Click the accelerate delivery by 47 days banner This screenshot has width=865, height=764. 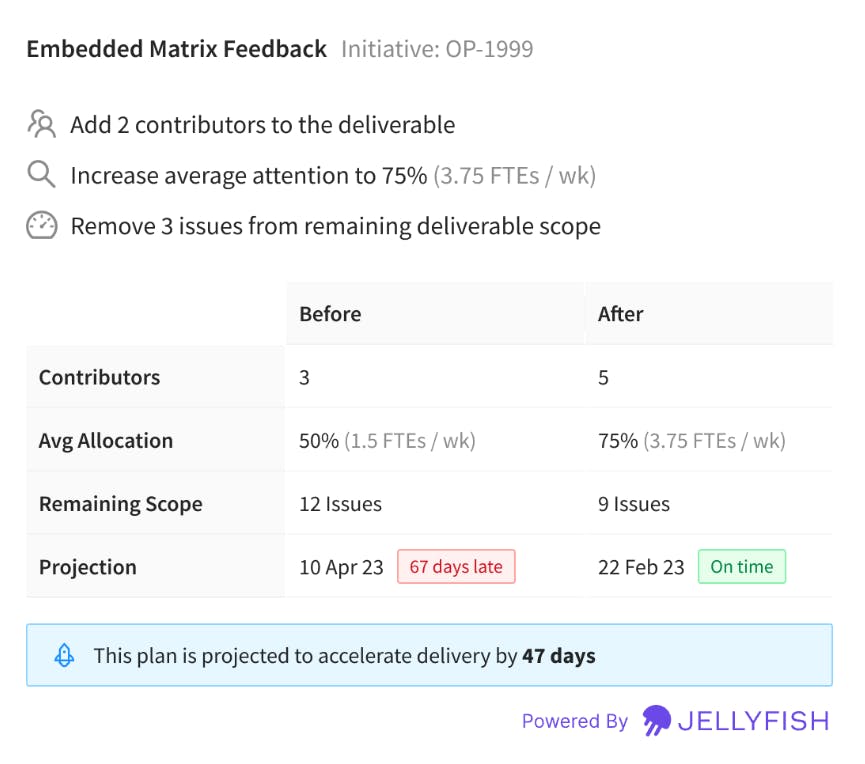(429, 656)
